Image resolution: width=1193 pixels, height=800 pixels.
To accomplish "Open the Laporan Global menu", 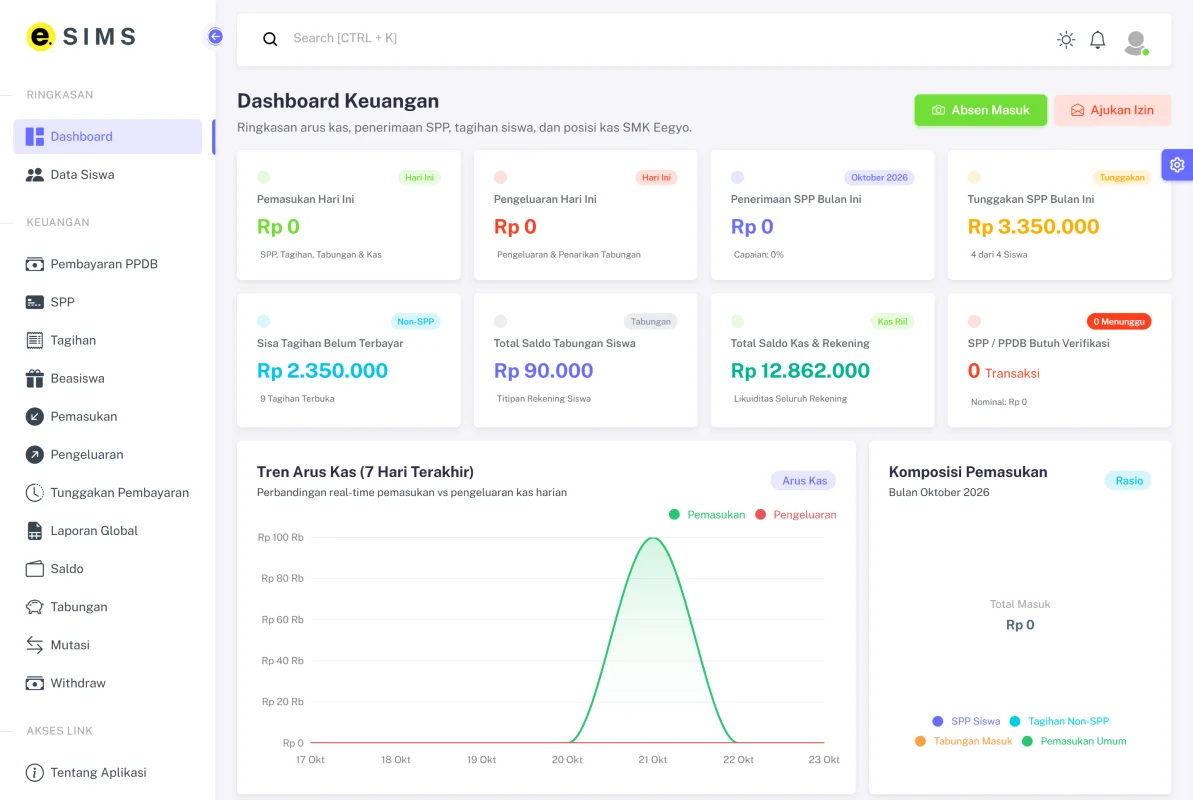I will [107, 531].
